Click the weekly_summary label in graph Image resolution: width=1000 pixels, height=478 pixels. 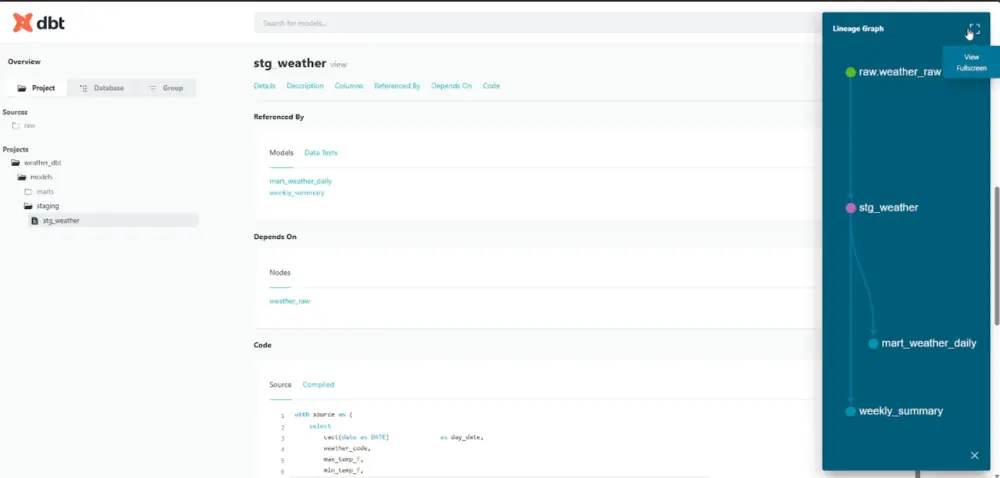click(x=901, y=411)
